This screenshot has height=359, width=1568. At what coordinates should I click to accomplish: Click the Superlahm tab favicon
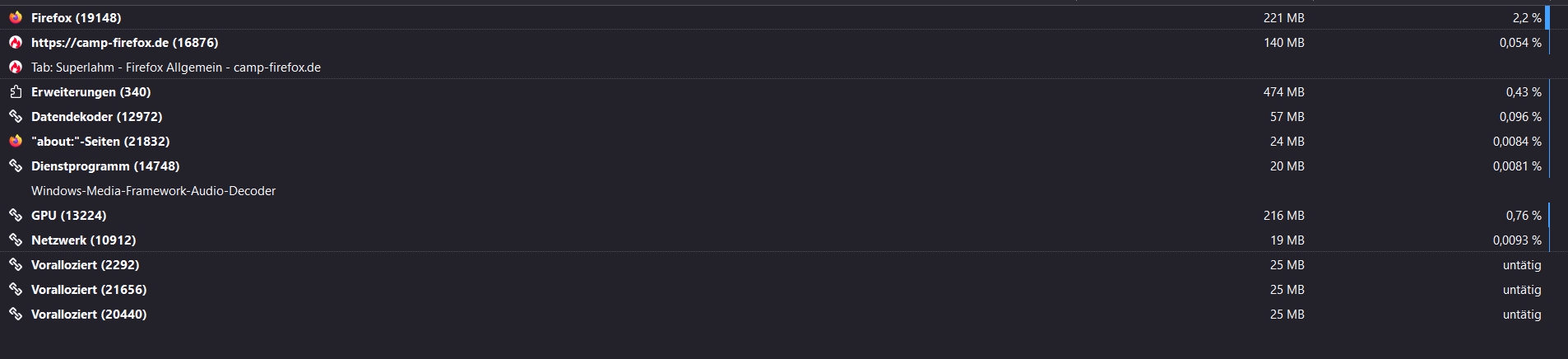click(15, 67)
